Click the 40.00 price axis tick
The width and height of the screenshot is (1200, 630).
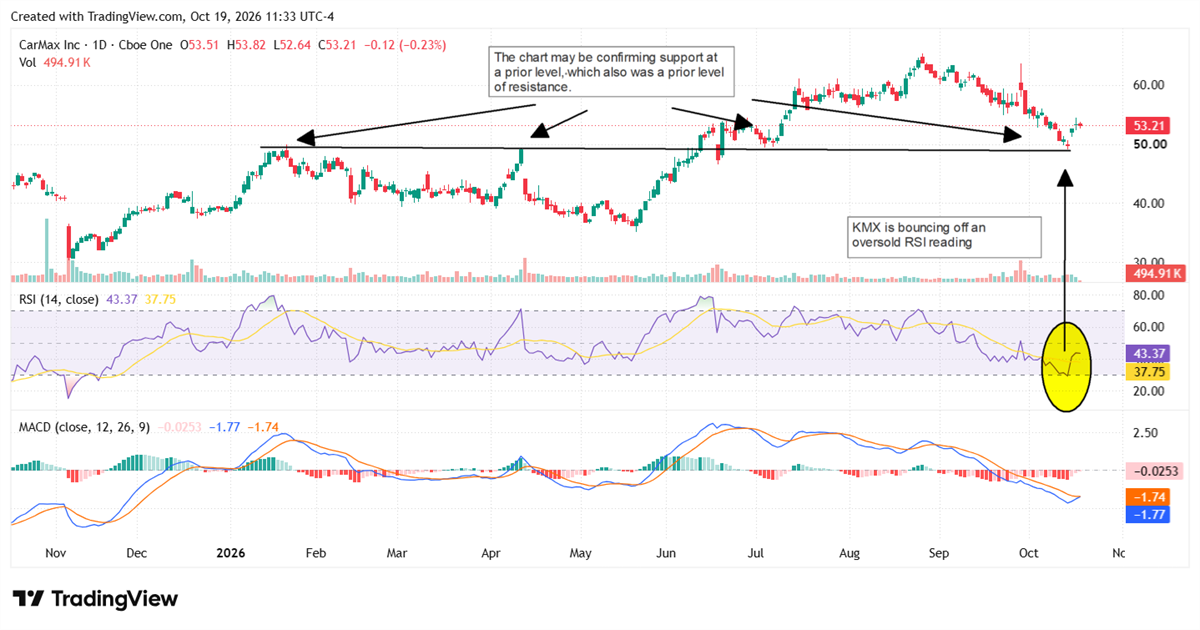1148,203
